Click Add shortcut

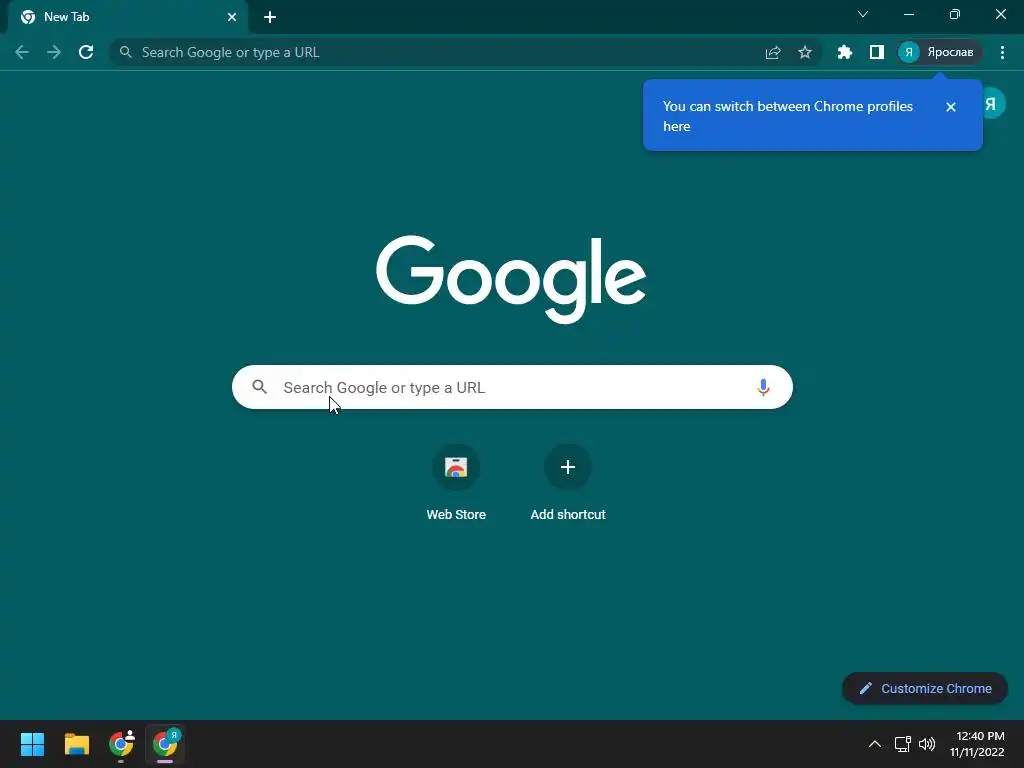(x=568, y=483)
